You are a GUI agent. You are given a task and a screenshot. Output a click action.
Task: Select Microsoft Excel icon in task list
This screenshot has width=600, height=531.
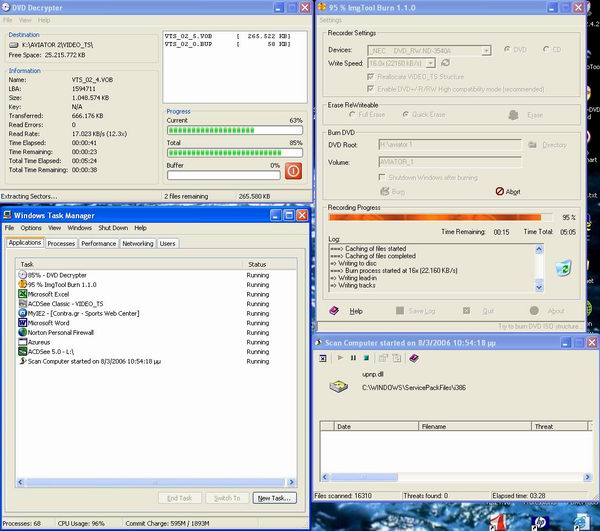point(22,294)
